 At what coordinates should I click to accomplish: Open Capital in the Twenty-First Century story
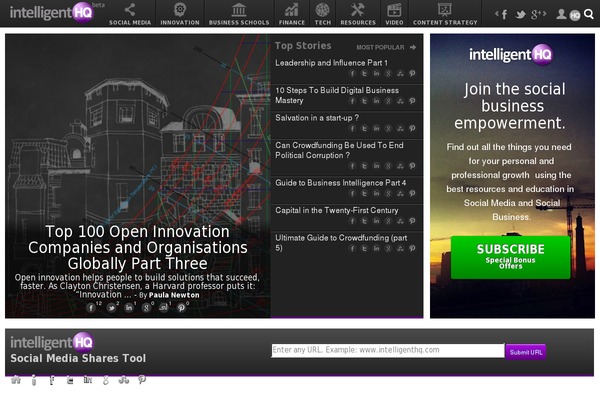[337, 211]
